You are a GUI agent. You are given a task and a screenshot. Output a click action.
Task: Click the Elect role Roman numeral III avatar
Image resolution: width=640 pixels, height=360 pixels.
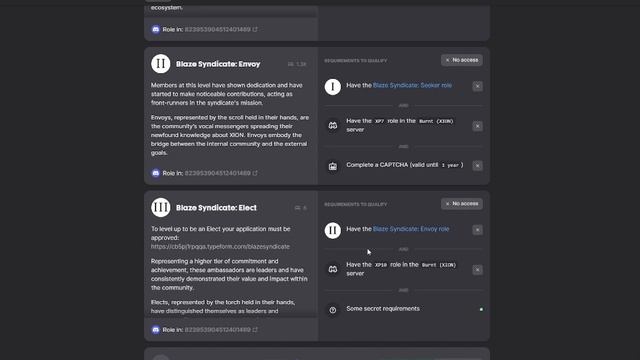[160, 207]
